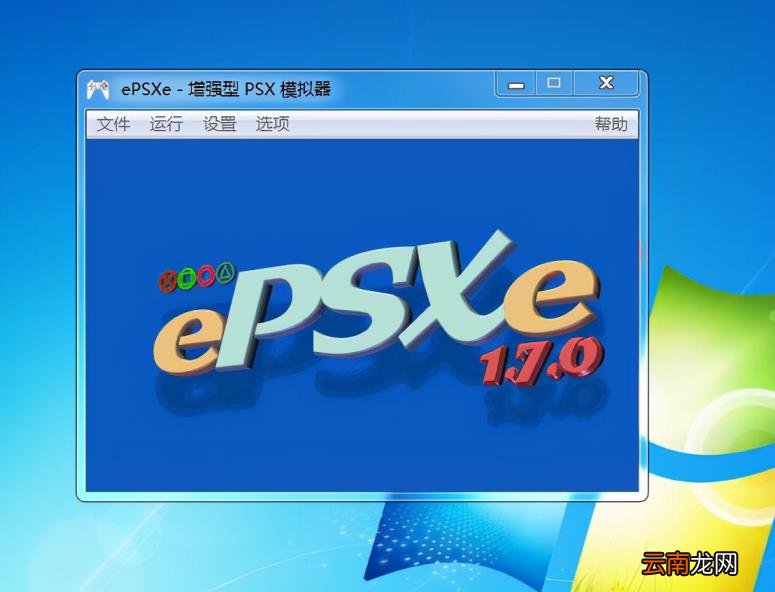
Task: Open the 设置 menu
Action: [219, 124]
